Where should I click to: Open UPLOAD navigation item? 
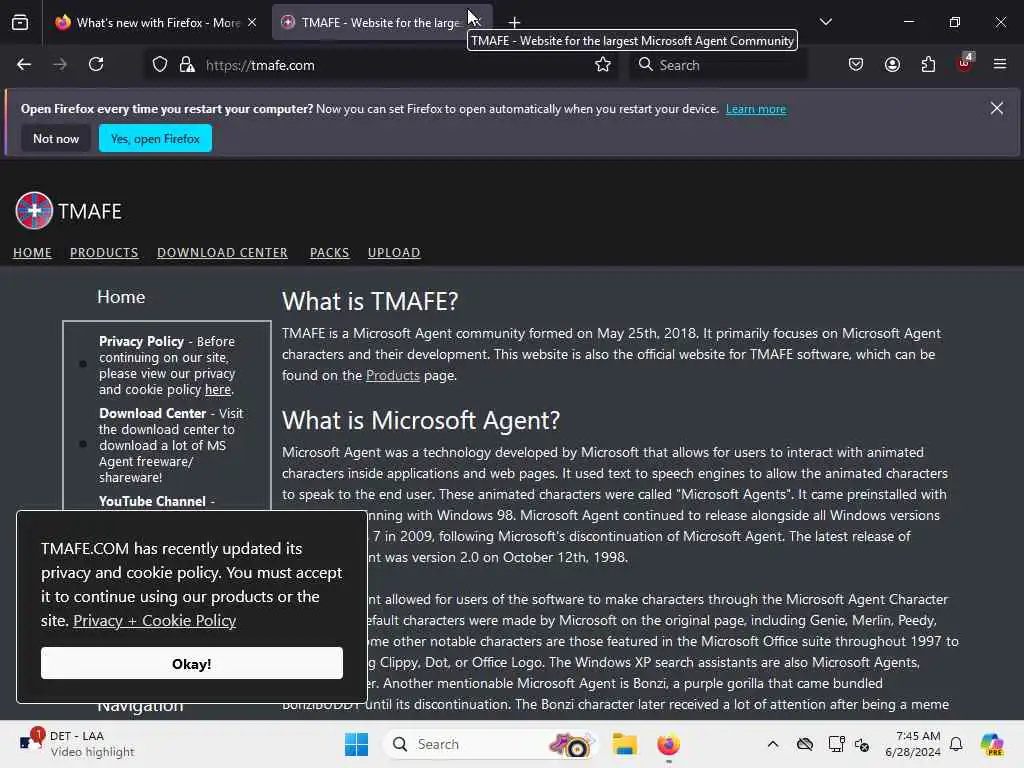click(394, 253)
